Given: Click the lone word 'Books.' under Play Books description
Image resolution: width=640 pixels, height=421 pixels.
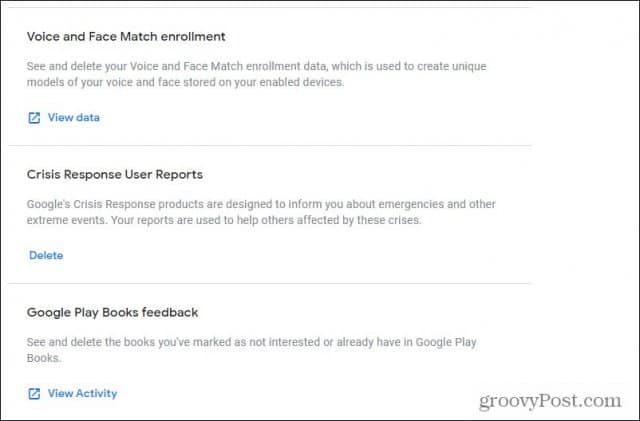Looking at the screenshot, I should pyautogui.click(x=44, y=359).
